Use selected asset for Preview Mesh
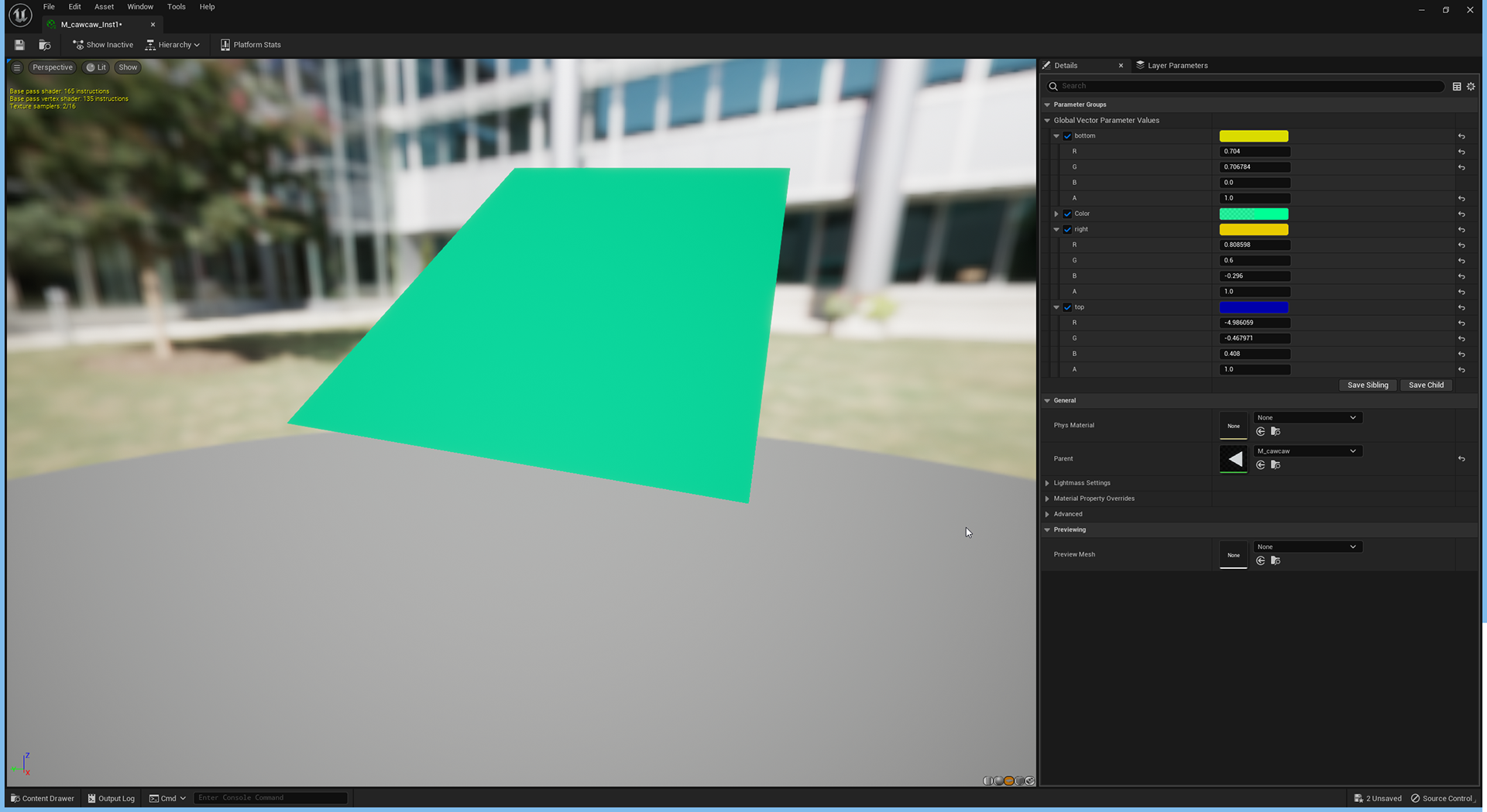 (x=1261, y=561)
